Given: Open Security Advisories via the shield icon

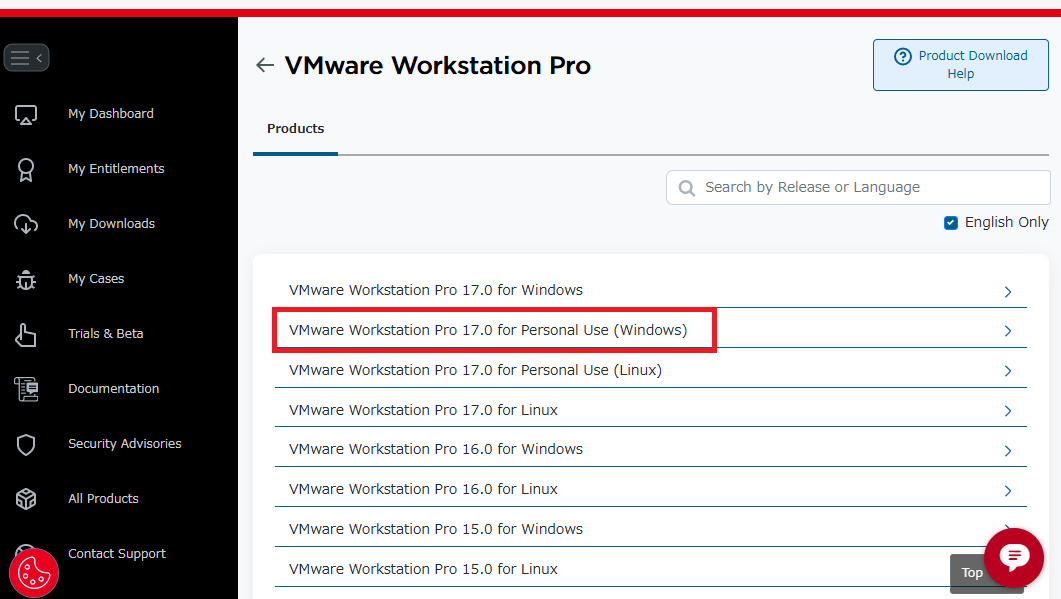Looking at the screenshot, I should pos(25,444).
